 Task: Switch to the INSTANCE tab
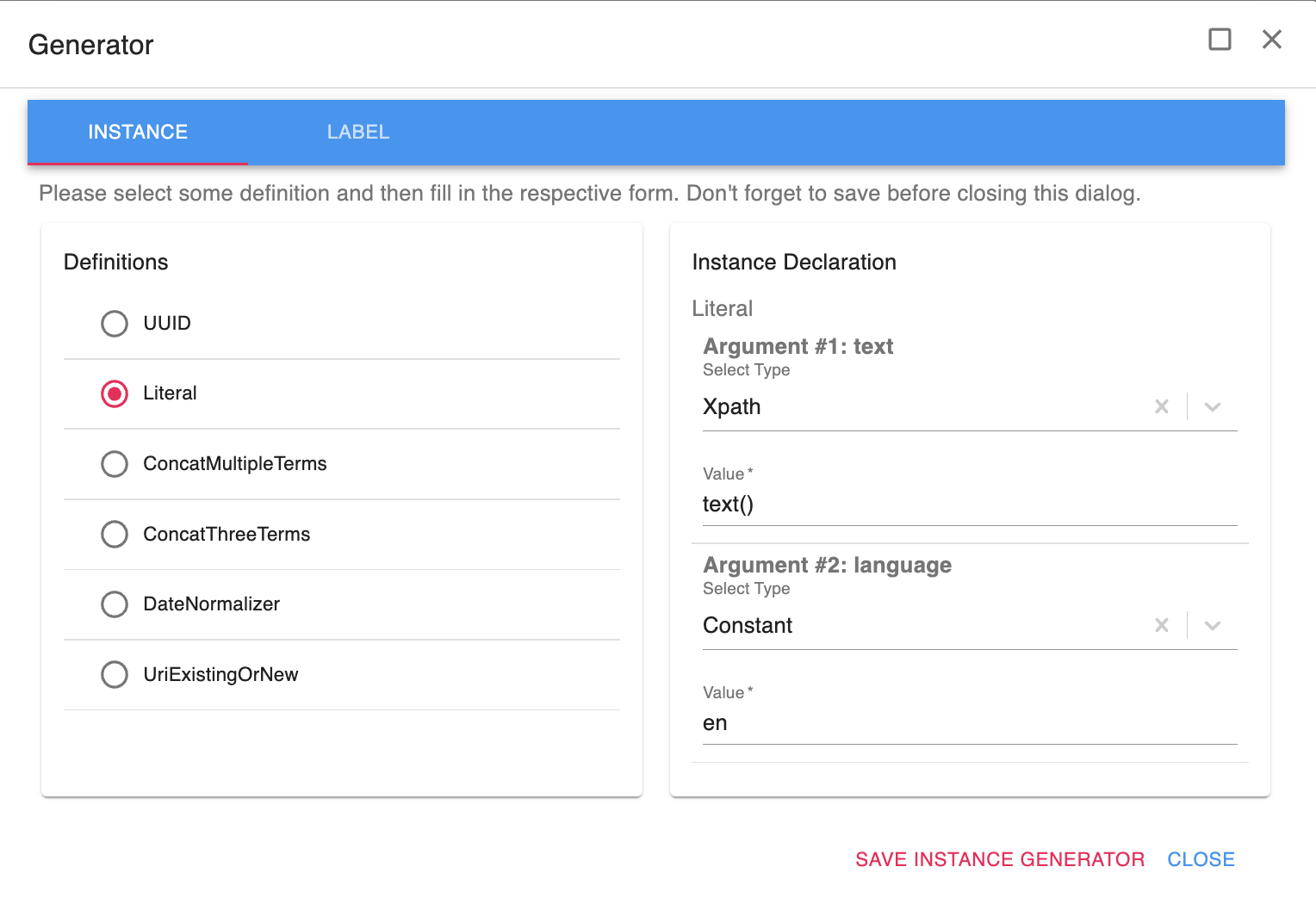(x=138, y=133)
